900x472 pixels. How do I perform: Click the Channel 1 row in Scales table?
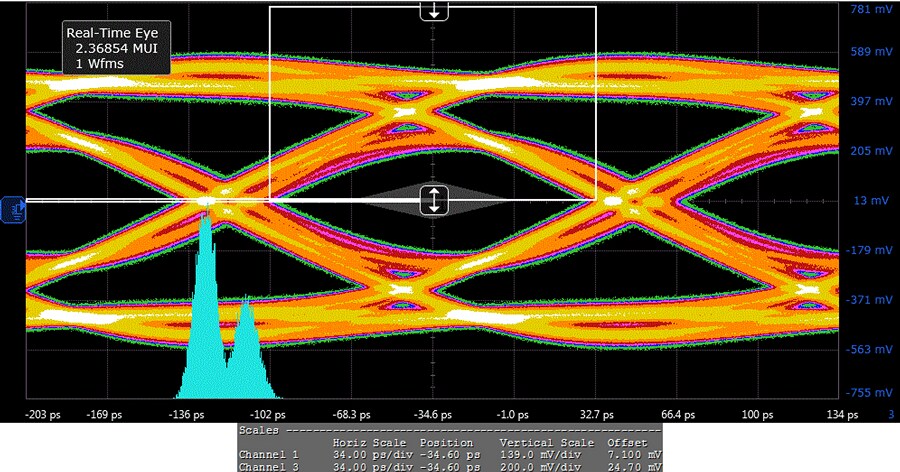coord(449,454)
